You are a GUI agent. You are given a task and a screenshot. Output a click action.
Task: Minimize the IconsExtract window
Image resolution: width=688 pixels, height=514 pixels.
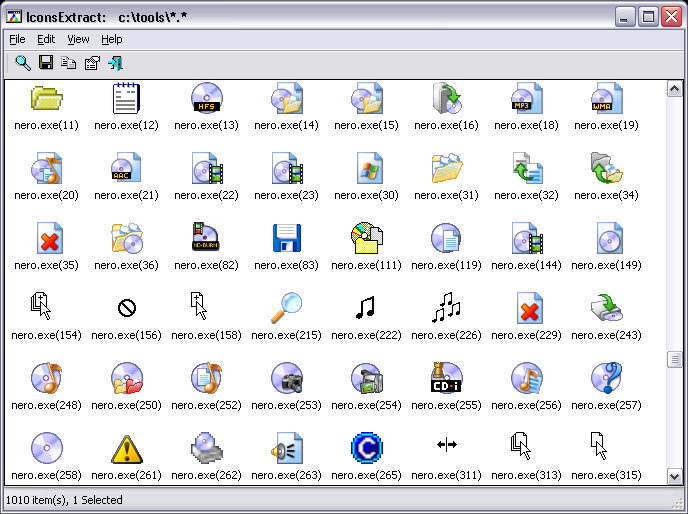[x=625, y=17]
